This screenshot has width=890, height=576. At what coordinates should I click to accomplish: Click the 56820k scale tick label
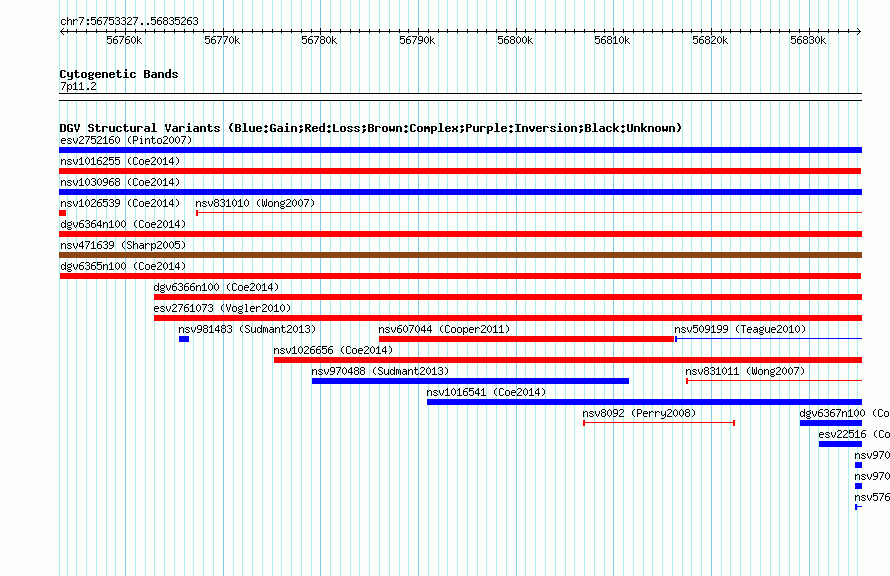point(710,40)
